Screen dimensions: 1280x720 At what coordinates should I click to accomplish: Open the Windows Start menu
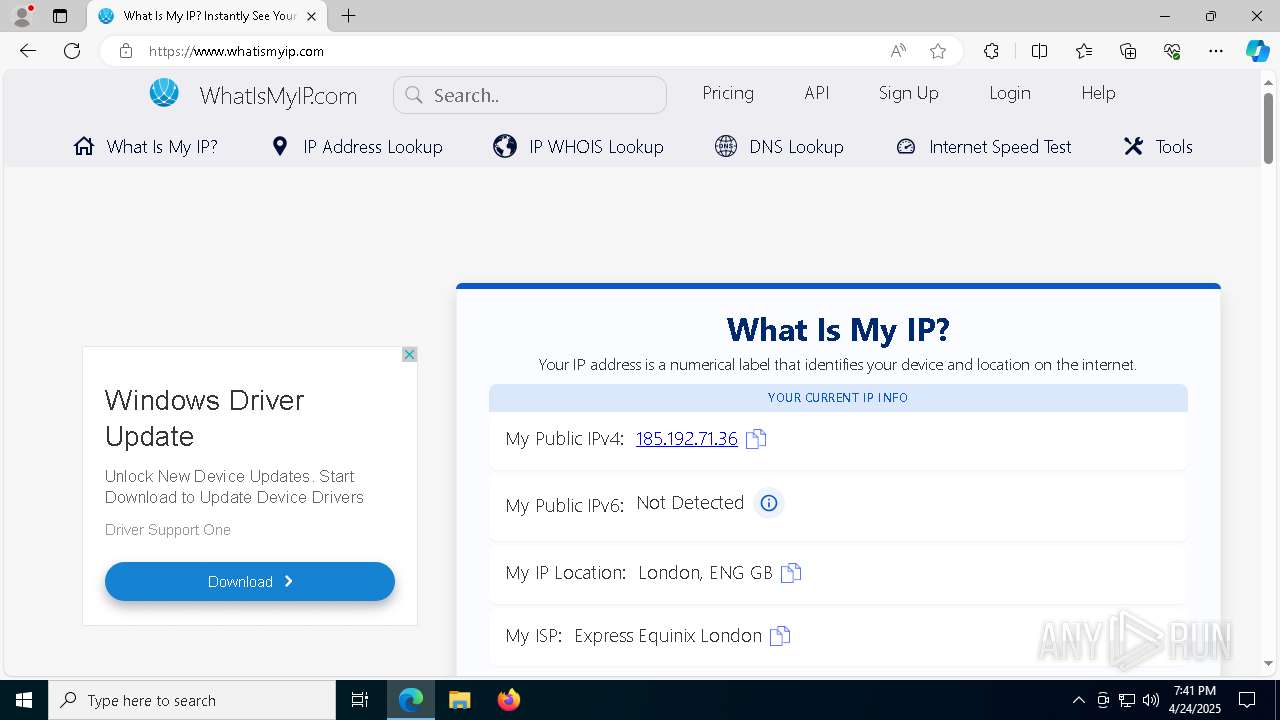coord(24,700)
